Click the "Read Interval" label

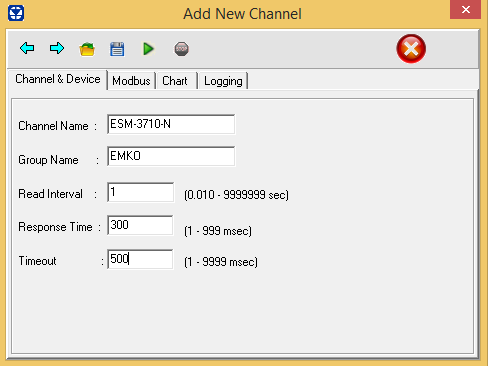pyautogui.click(x=50, y=194)
